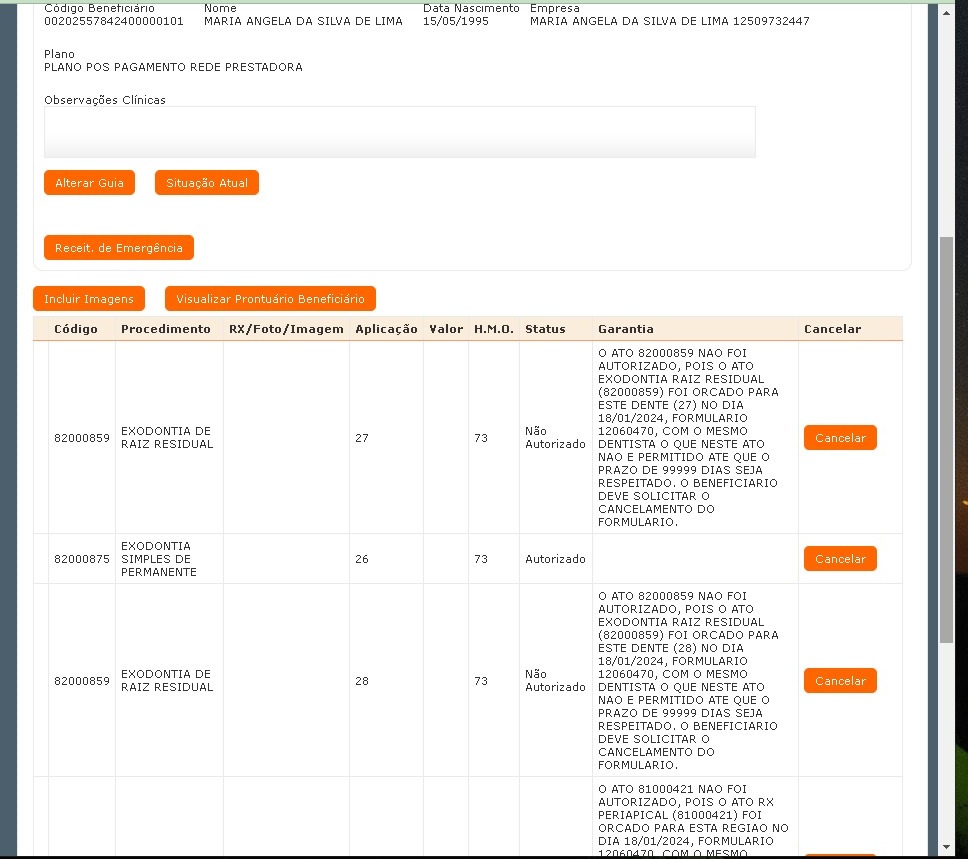Click the Procedimento column header
968x859 pixels.
pos(166,329)
